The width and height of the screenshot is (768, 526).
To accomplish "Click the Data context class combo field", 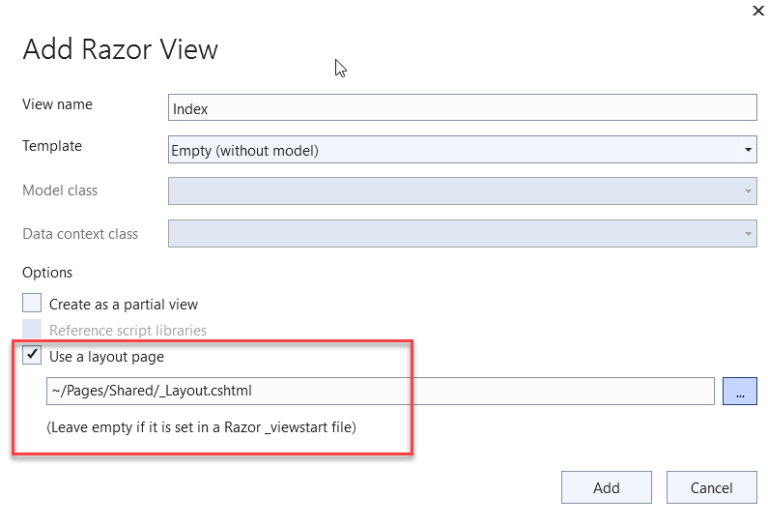I will (462, 234).
